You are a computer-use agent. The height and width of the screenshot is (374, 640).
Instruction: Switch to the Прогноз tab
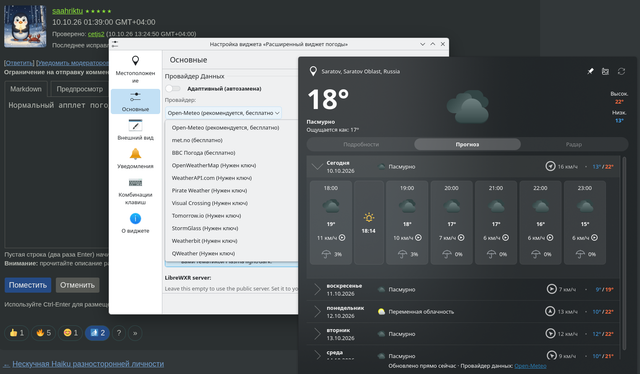pos(467,144)
